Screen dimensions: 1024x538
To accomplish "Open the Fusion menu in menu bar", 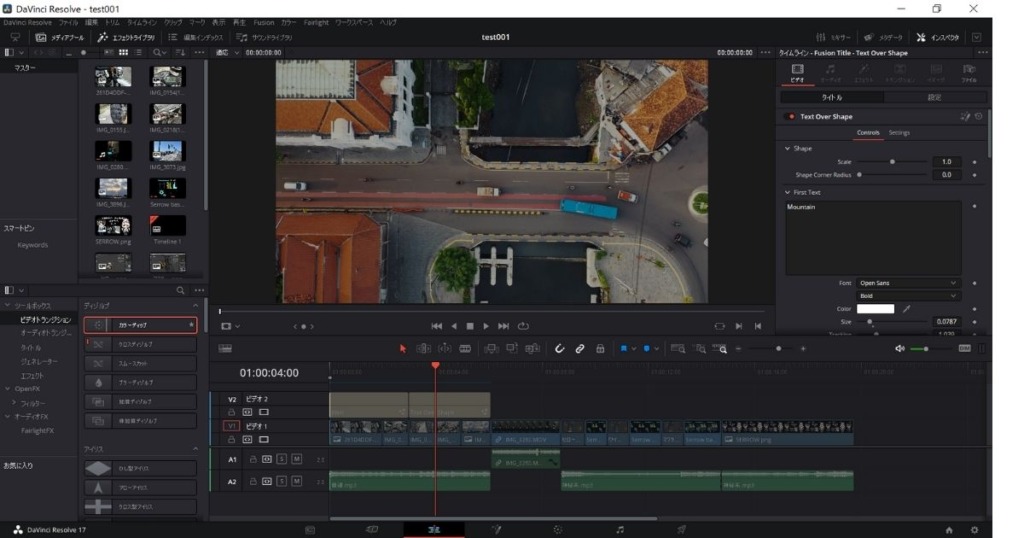I will [264, 22].
